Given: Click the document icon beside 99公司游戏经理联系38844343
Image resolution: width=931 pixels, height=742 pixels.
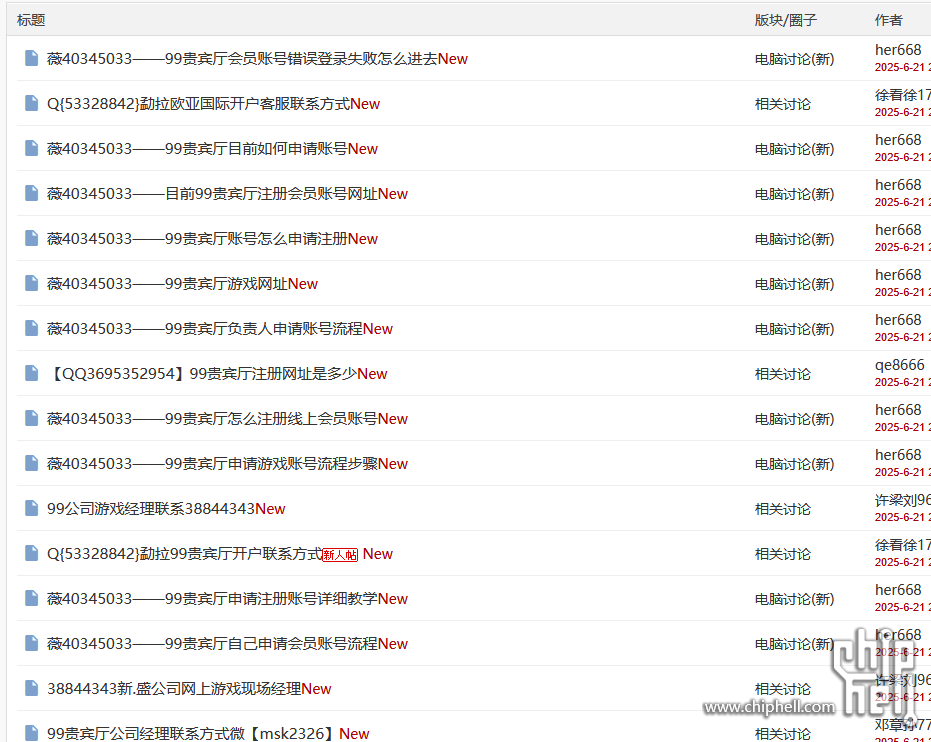Looking at the screenshot, I should (x=31, y=508).
